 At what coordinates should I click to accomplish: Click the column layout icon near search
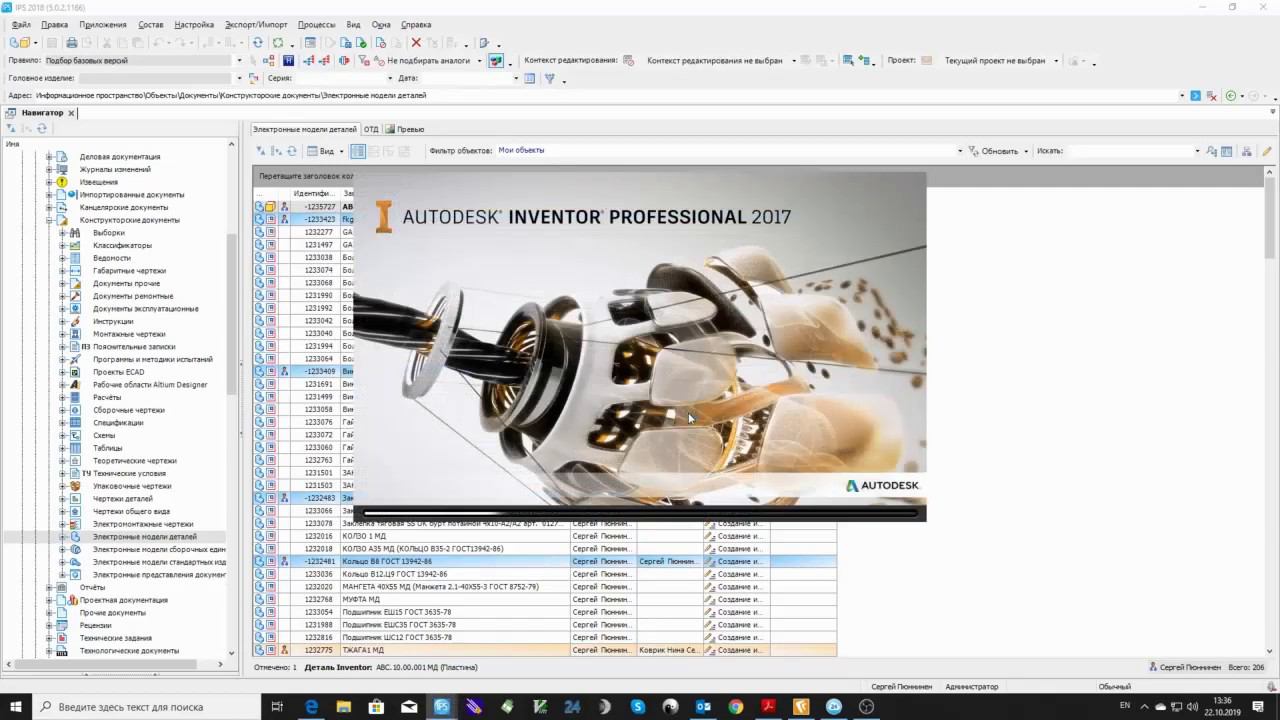(1227, 151)
